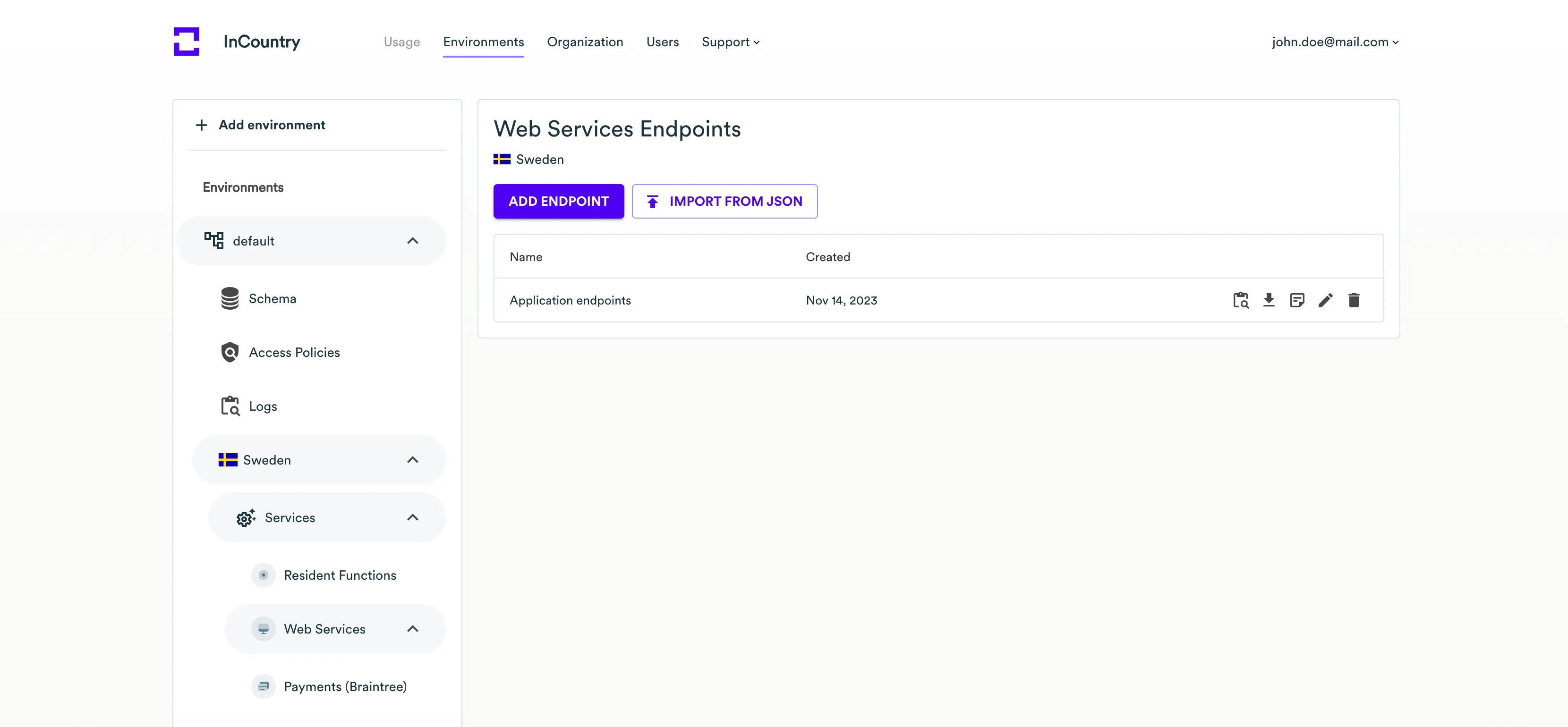Open the john.doe@mail.com account menu
1568x727 pixels.
click(1334, 42)
